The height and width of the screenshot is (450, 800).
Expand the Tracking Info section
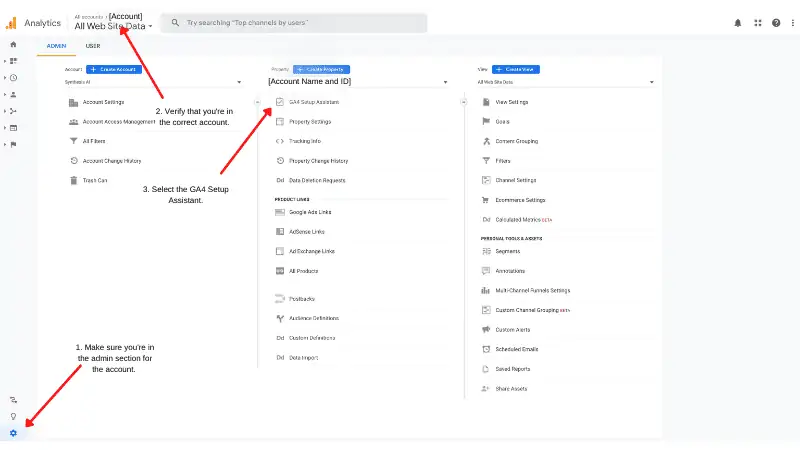click(305, 141)
